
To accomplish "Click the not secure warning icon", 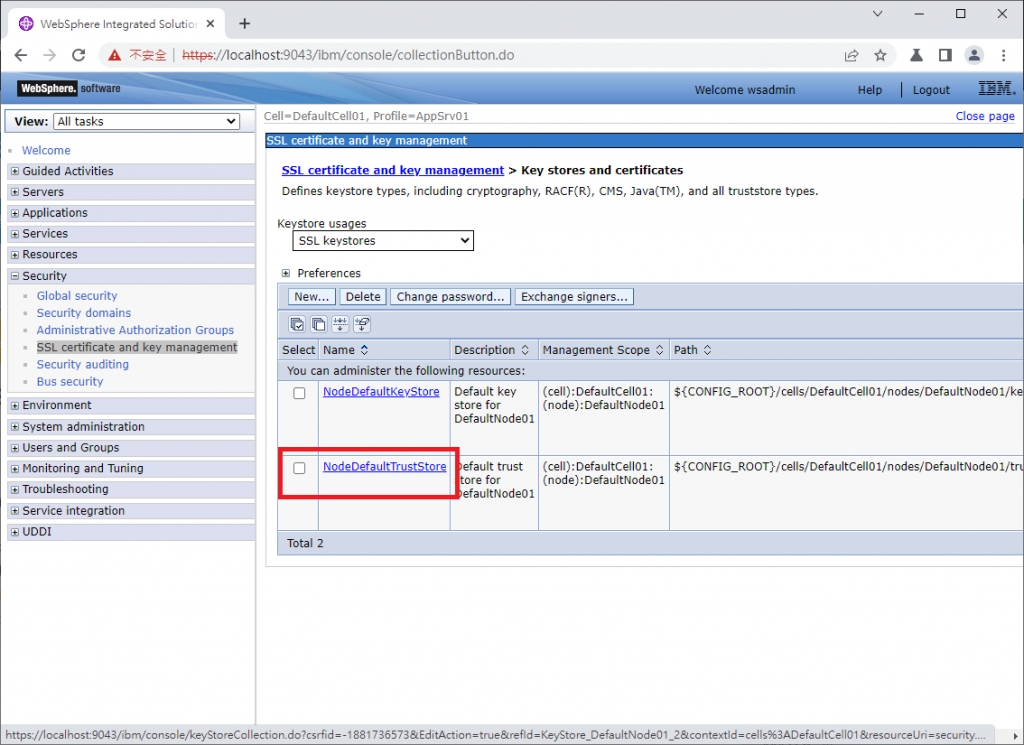I will 115,55.
